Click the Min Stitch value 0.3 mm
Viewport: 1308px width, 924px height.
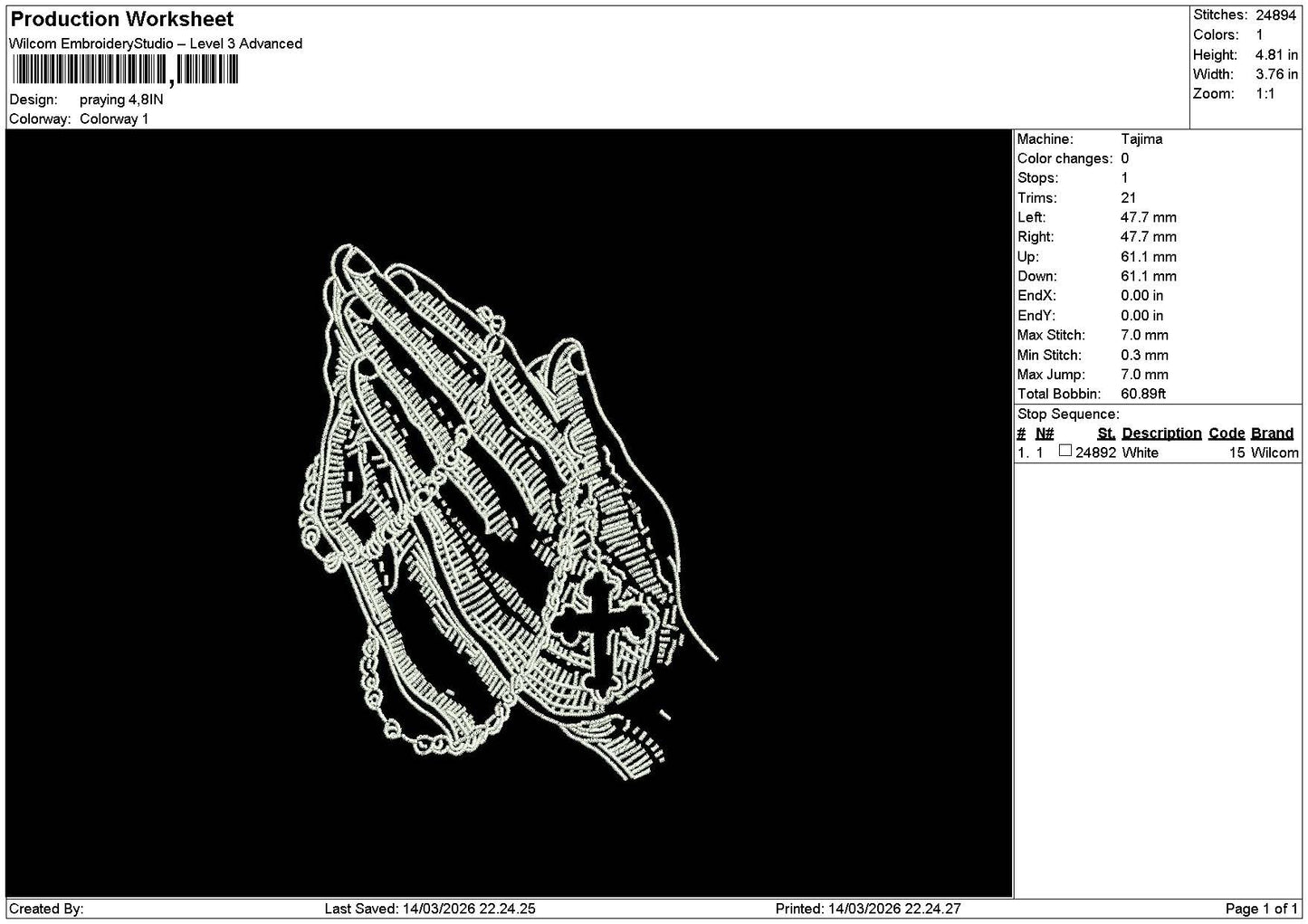pyautogui.click(x=1144, y=355)
